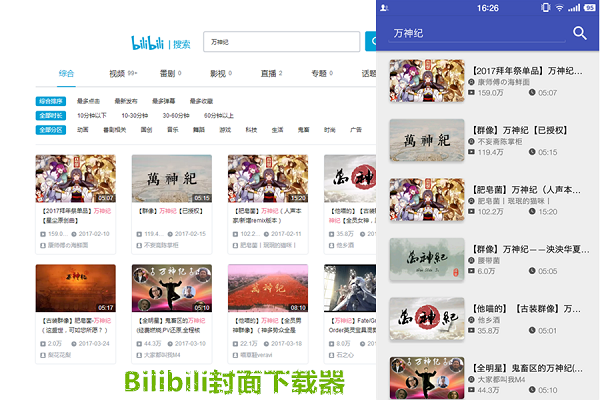
Task: Click the web title 【群像】万神纪【已授权】
Action: coord(171,211)
